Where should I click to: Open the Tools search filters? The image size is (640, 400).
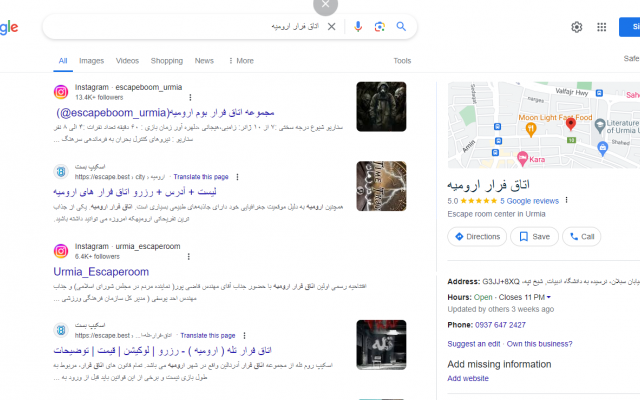point(402,61)
